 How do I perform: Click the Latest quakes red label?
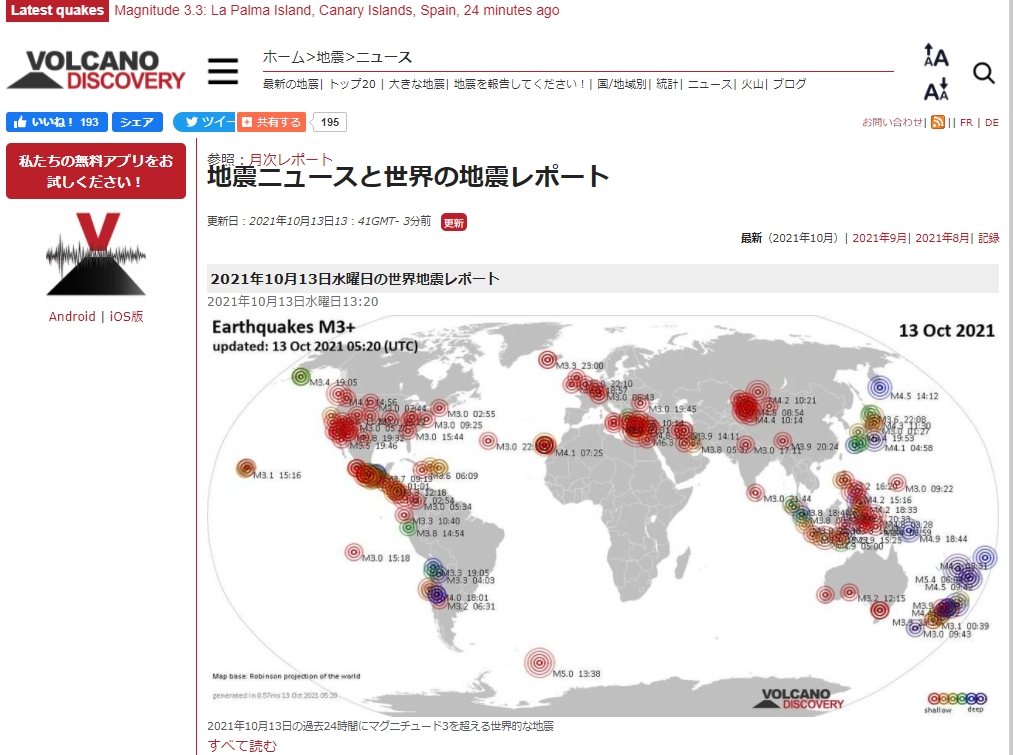57,10
